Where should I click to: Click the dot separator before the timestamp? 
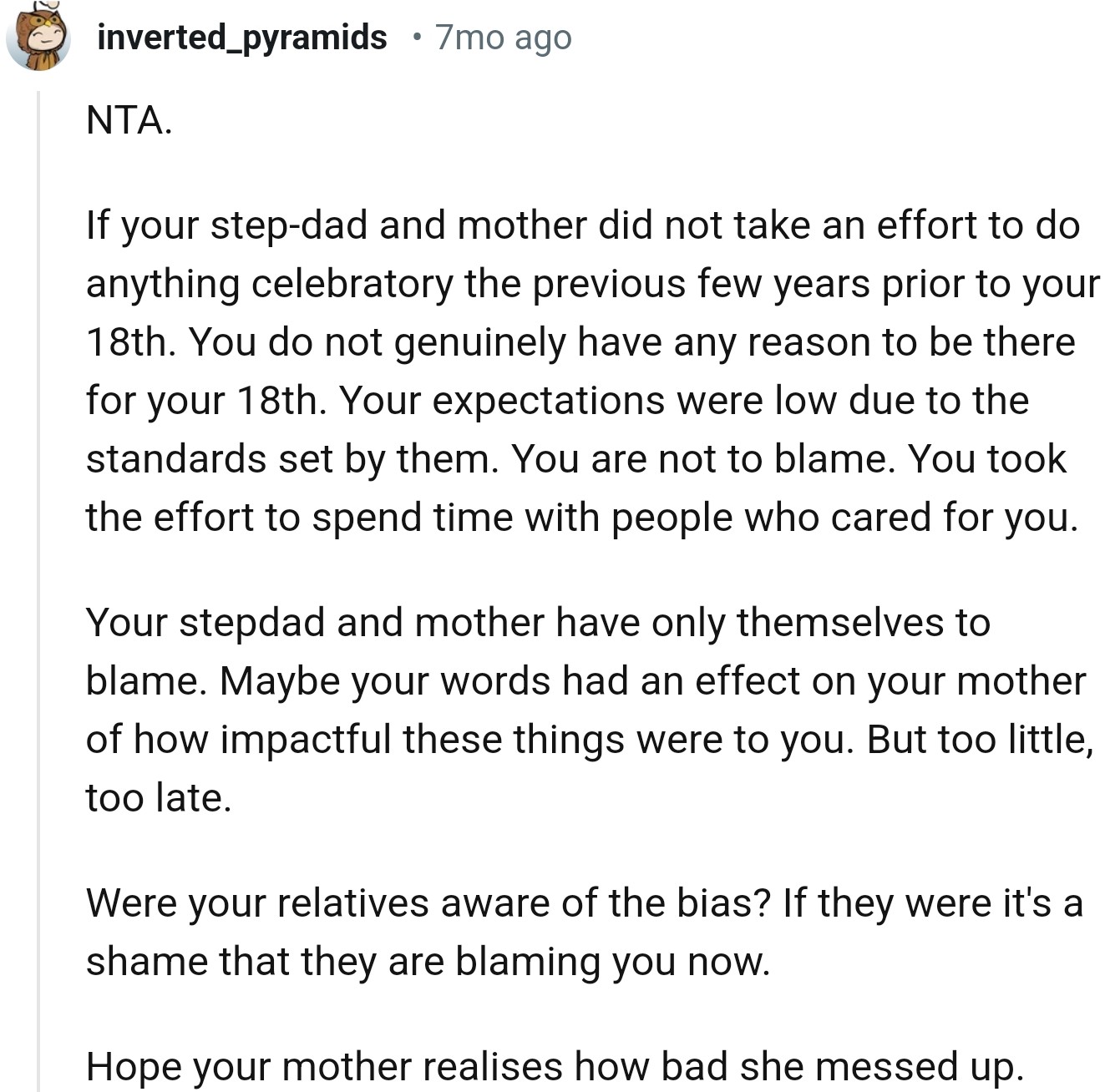coord(417,38)
